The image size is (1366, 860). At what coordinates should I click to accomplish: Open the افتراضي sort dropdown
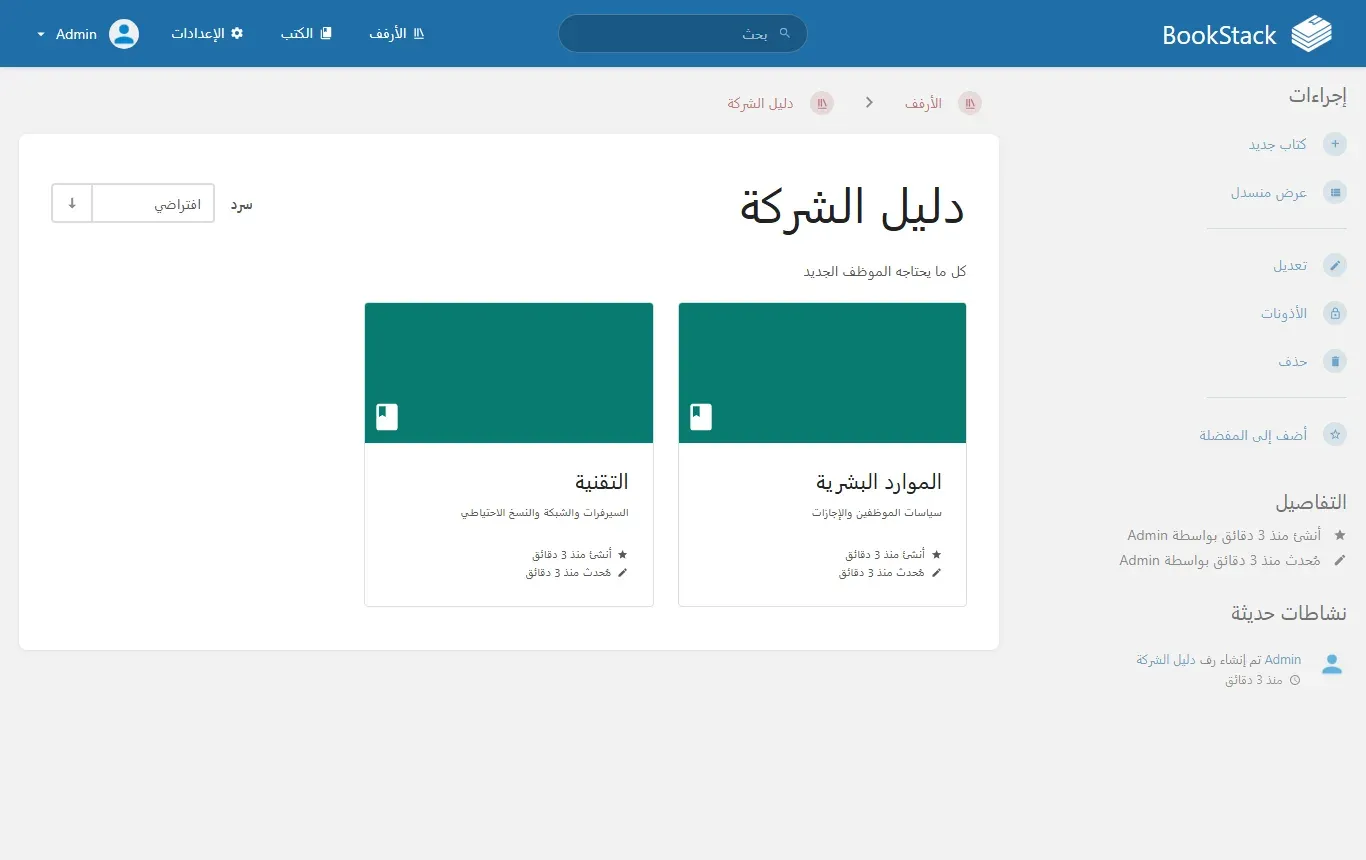(153, 203)
